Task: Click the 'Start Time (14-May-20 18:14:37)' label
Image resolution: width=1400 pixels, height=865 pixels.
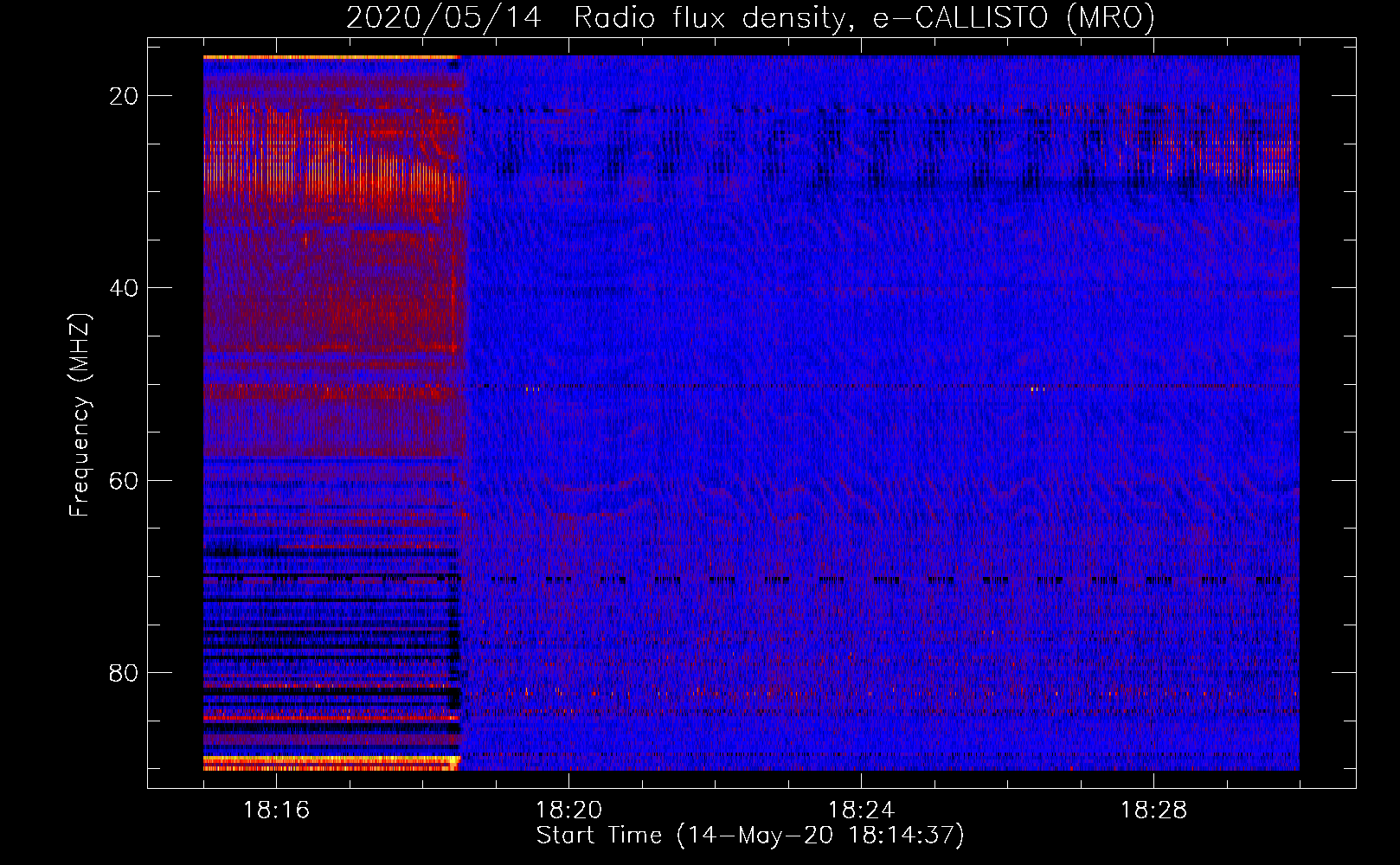Action: pyautogui.click(x=750, y=836)
